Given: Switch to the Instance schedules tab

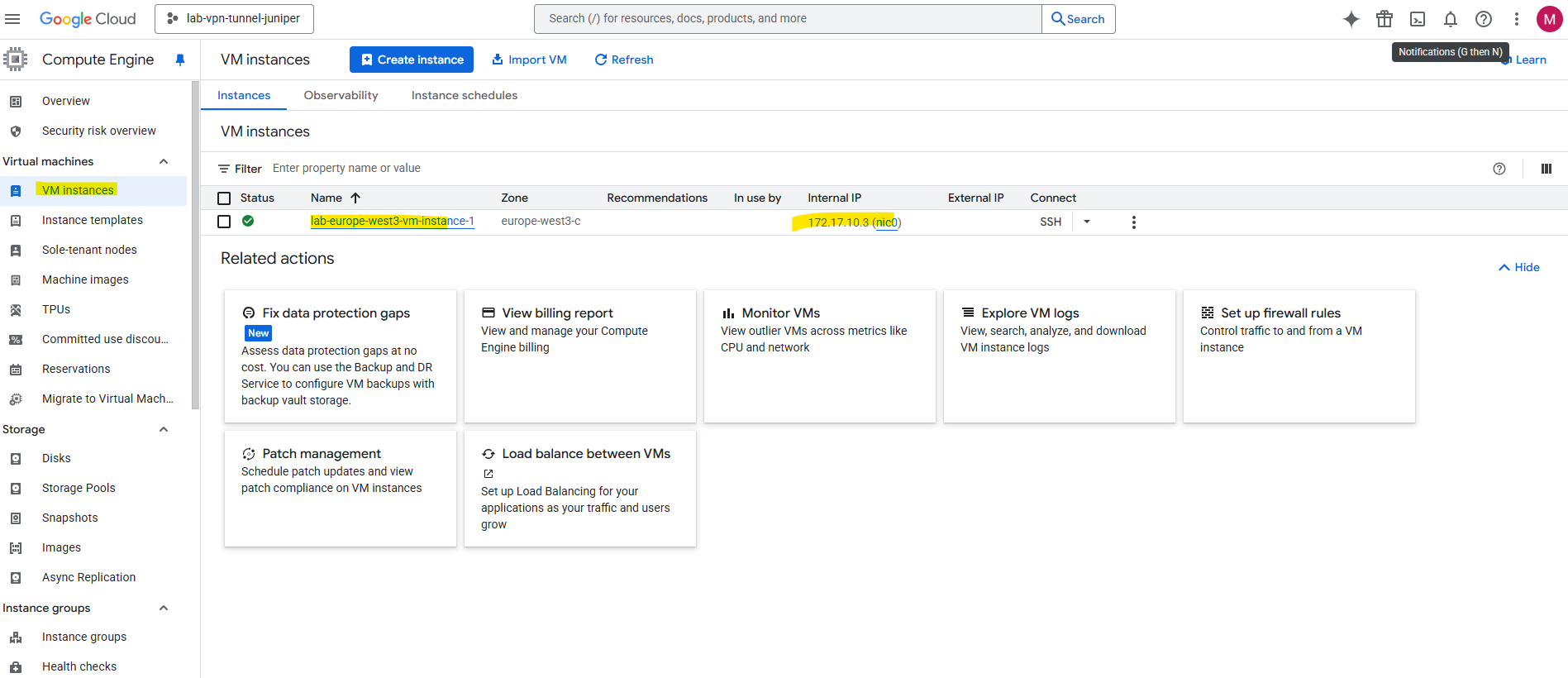Looking at the screenshot, I should [x=465, y=95].
